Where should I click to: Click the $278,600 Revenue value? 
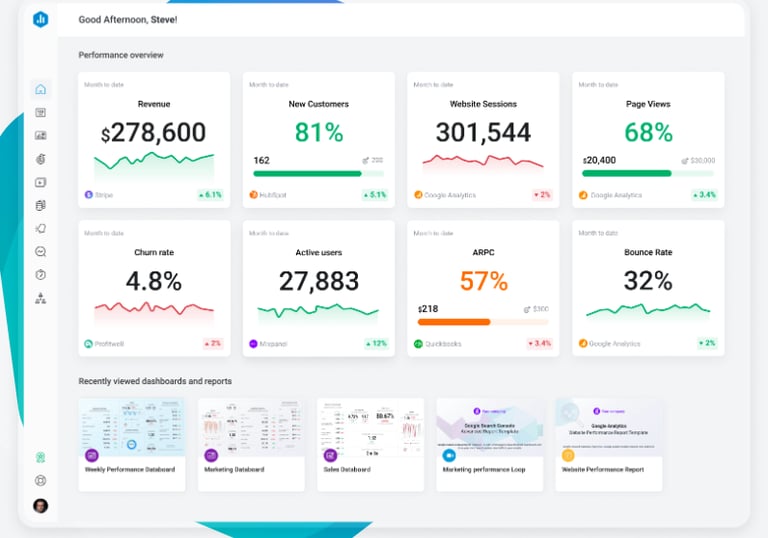click(153, 132)
